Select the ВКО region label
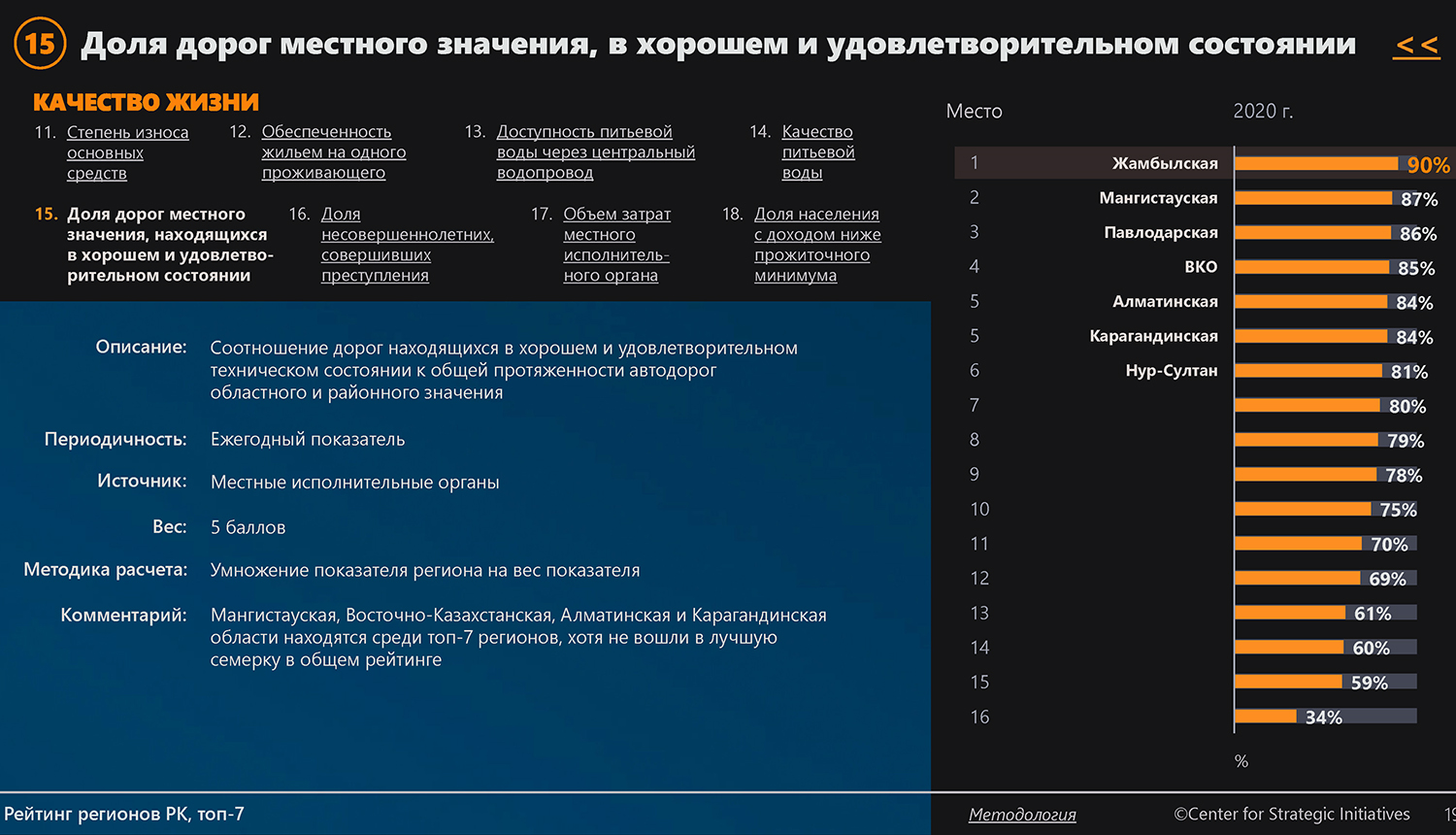1456x835 pixels. pyautogui.click(x=1201, y=267)
